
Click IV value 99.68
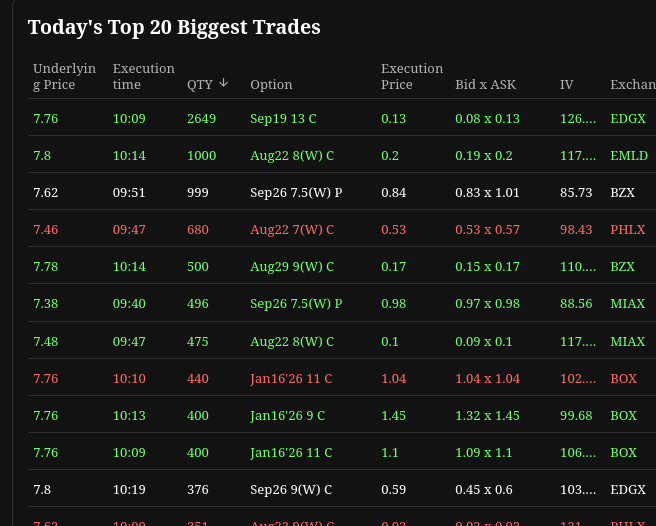coord(576,416)
